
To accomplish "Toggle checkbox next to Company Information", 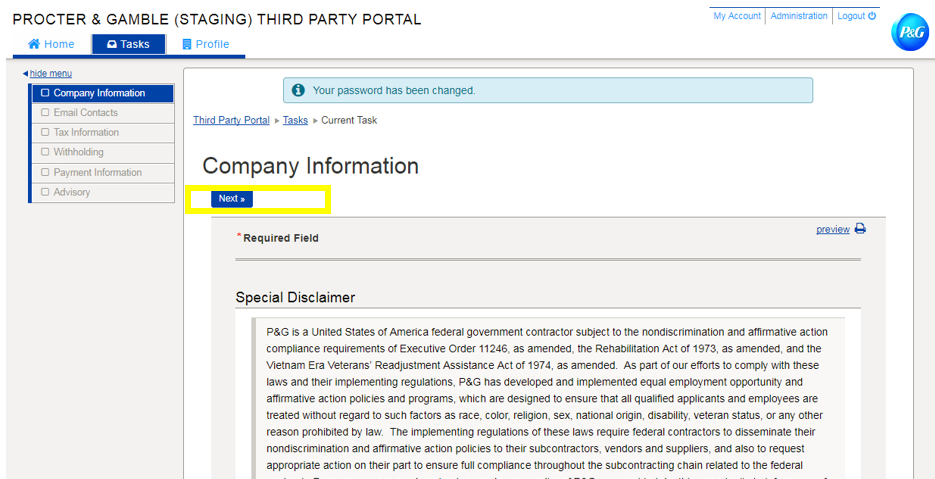I will (x=45, y=93).
